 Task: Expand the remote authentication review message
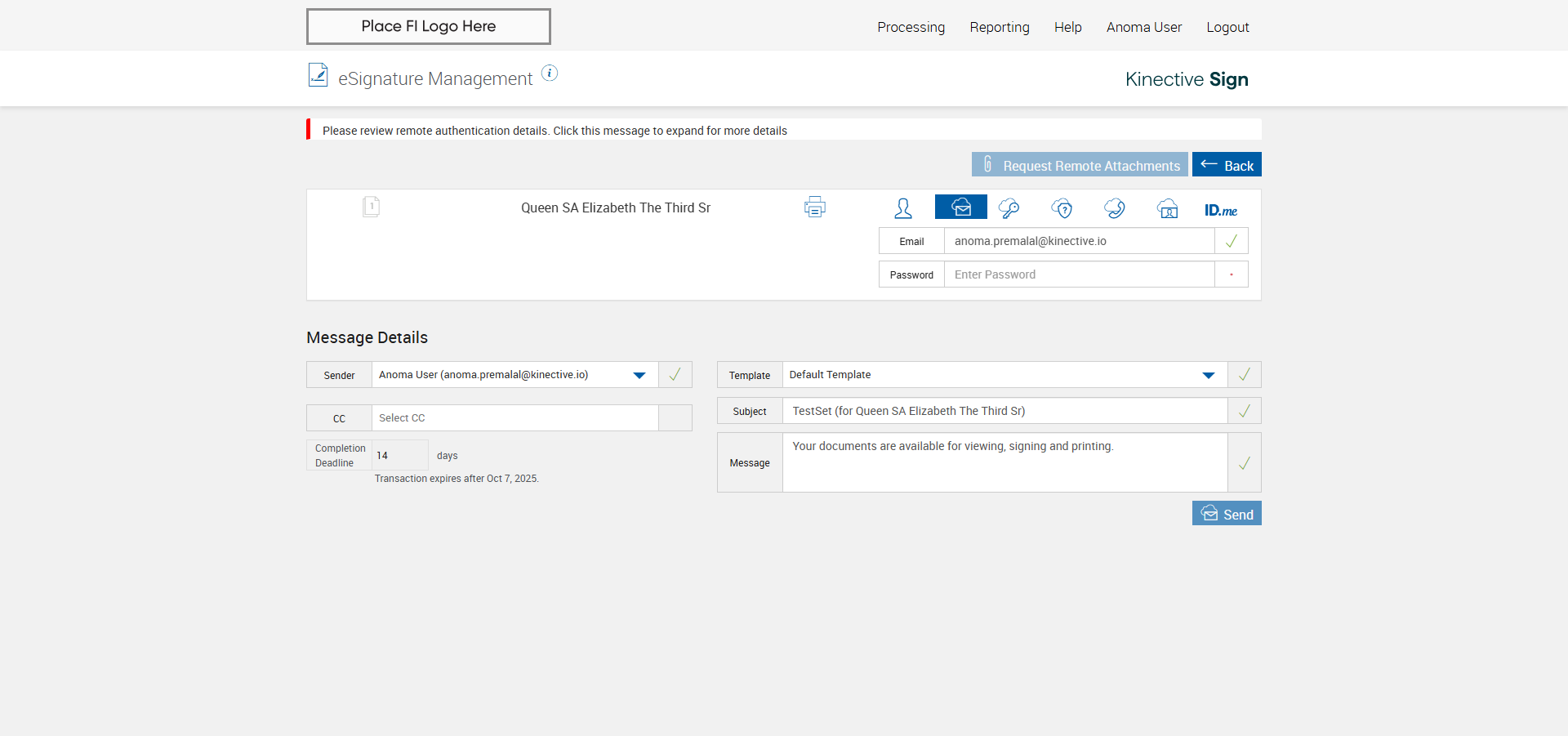pos(555,131)
